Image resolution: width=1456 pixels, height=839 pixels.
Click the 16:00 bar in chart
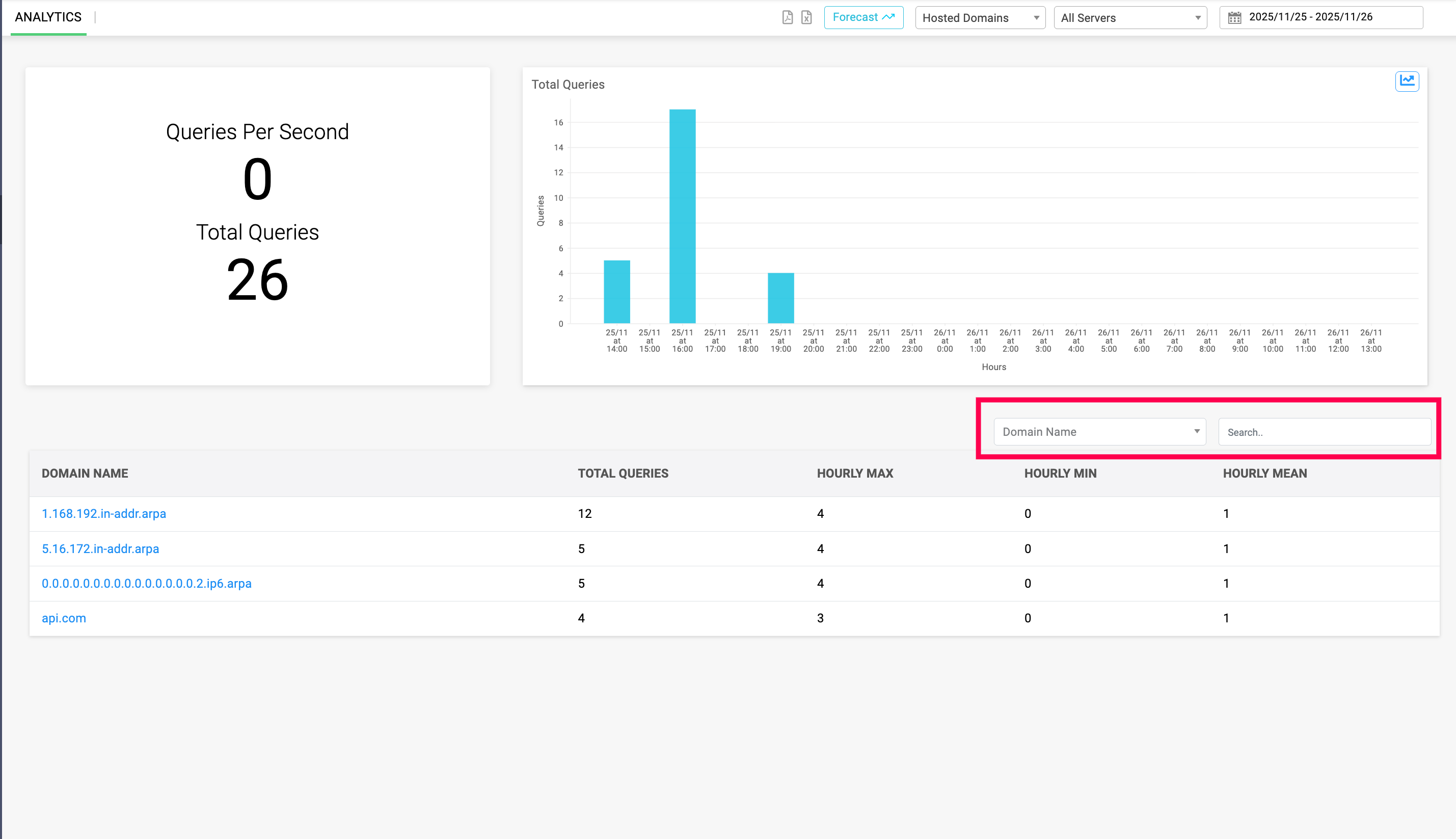[682, 216]
